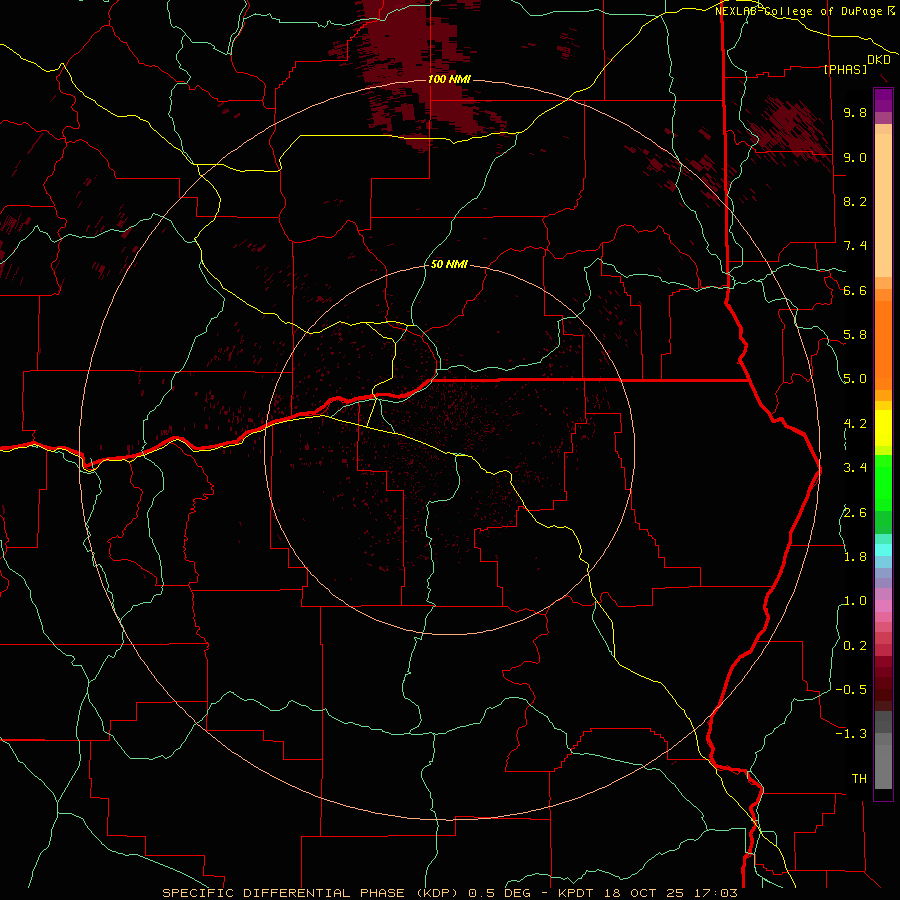900x900 pixels.
Task: Click the 8.2 value on the color scale
Action: (855, 201)
